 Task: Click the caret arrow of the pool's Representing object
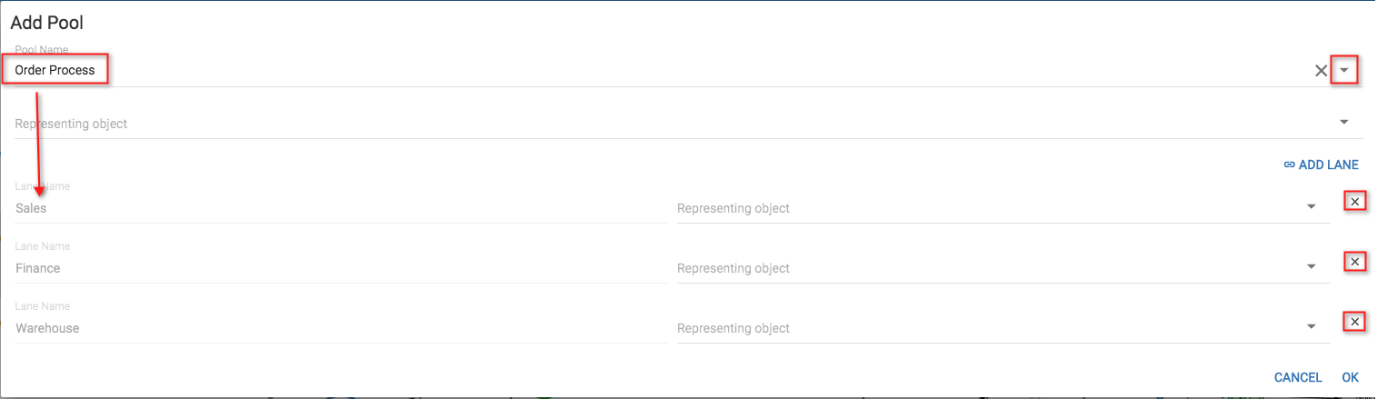tap(1344, 122)
